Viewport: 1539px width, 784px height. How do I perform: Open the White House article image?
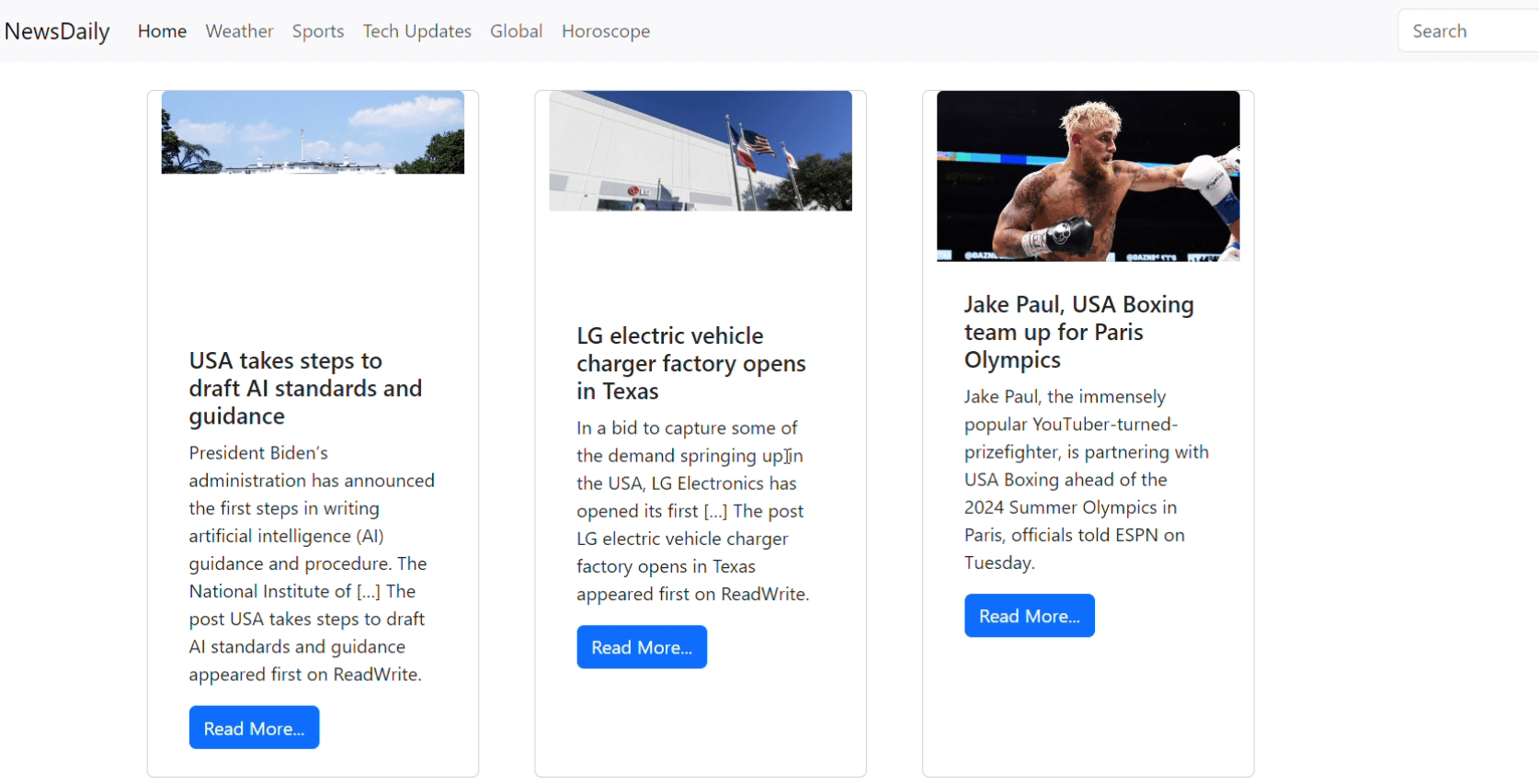click(313, 132)
